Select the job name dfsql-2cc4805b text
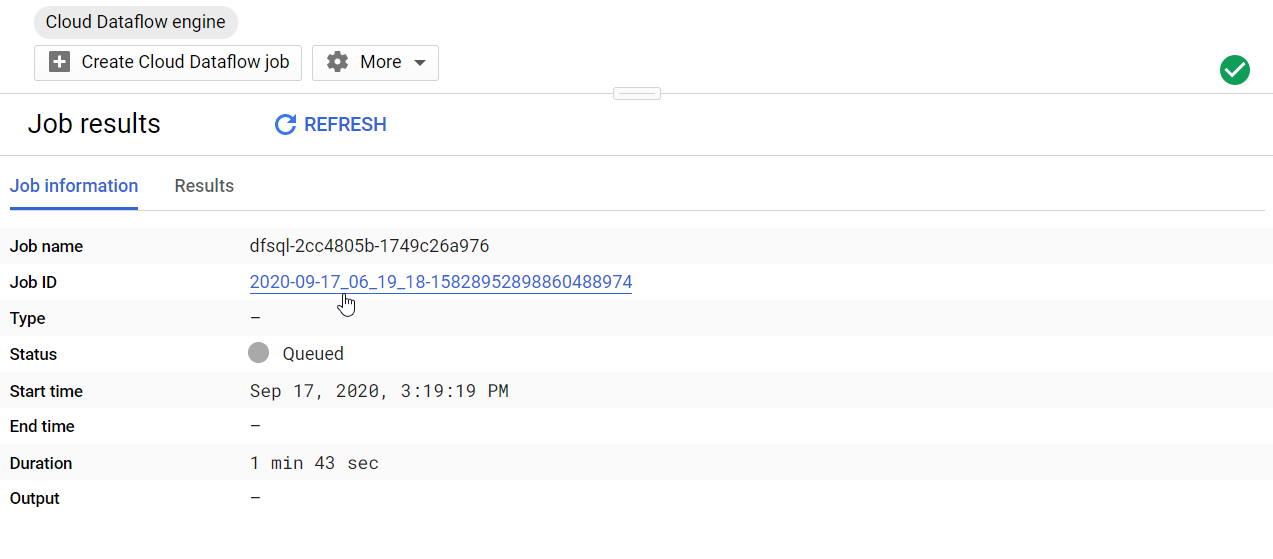 point(369,246)
